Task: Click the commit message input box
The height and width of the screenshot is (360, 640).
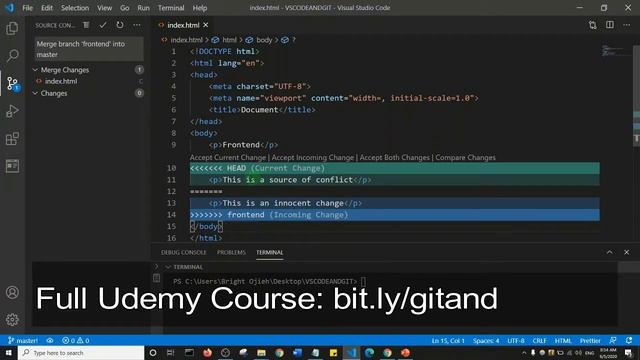Action: [x=89, y=49]
